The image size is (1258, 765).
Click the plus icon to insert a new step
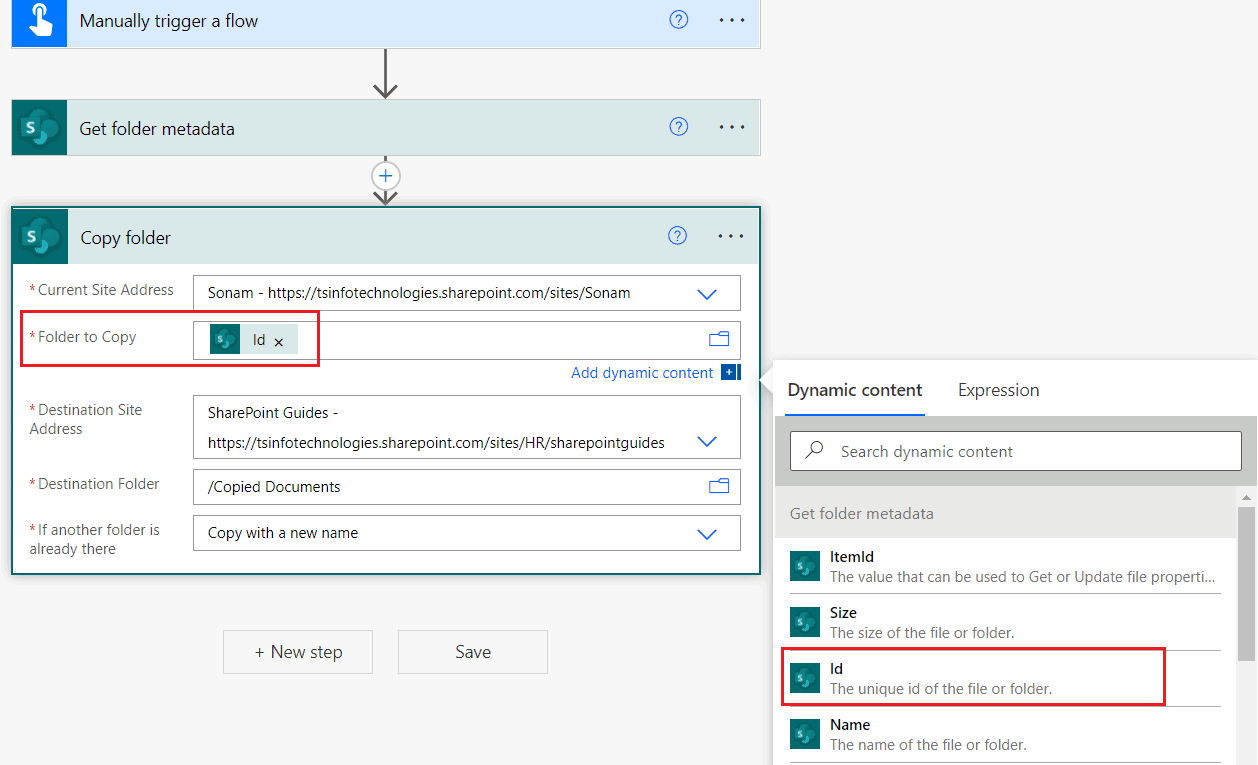pyautogui.click(x=385, y=176)
